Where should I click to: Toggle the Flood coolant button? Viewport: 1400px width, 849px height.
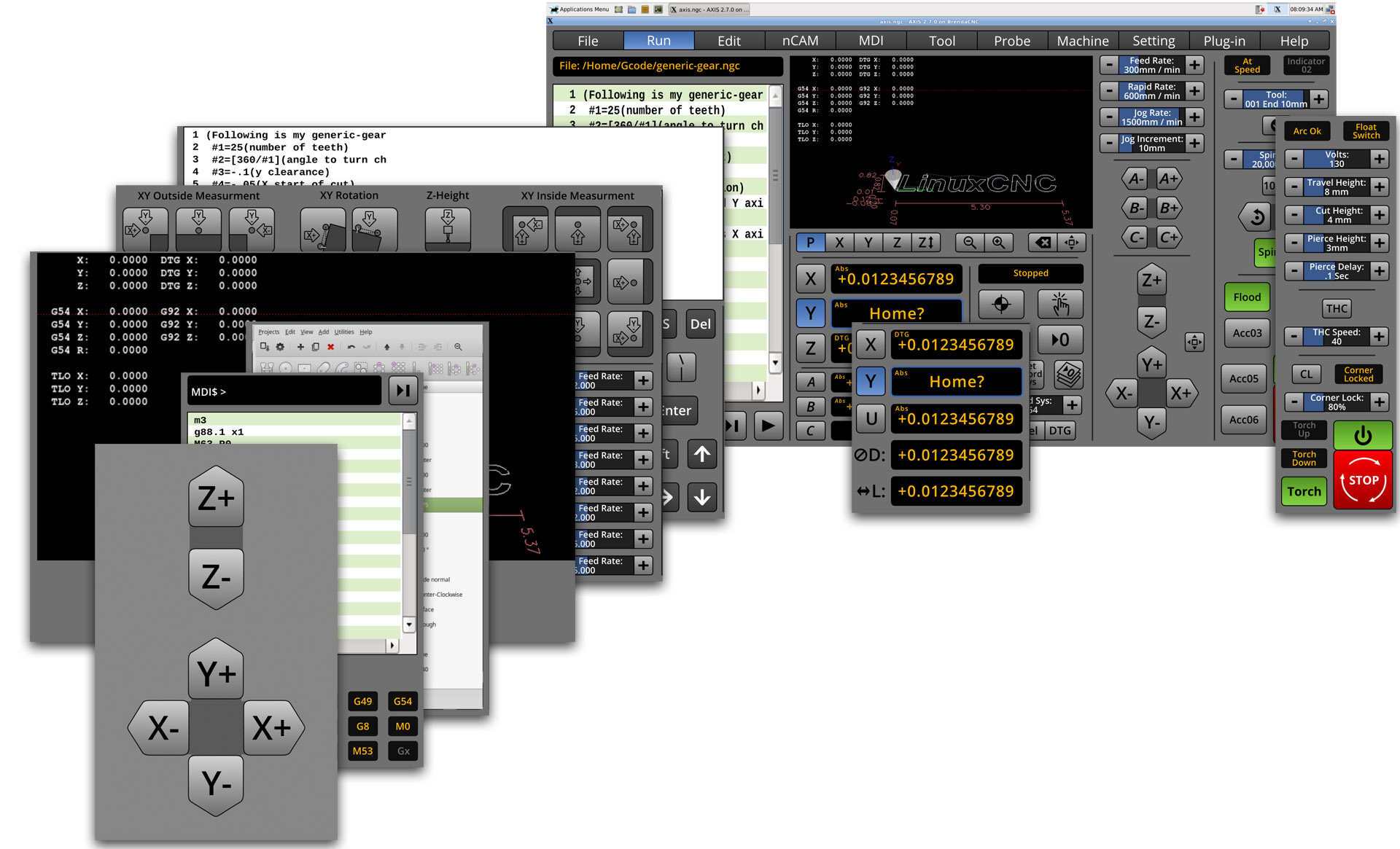click(x=1247, y=297)
